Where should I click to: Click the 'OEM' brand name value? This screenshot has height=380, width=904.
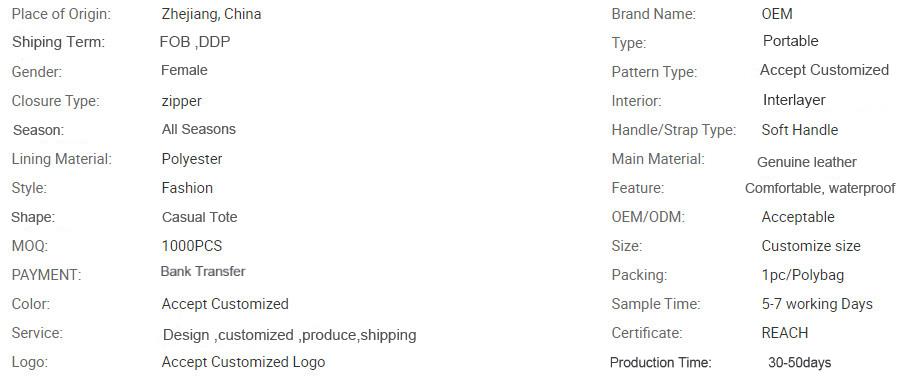(777, 14)
